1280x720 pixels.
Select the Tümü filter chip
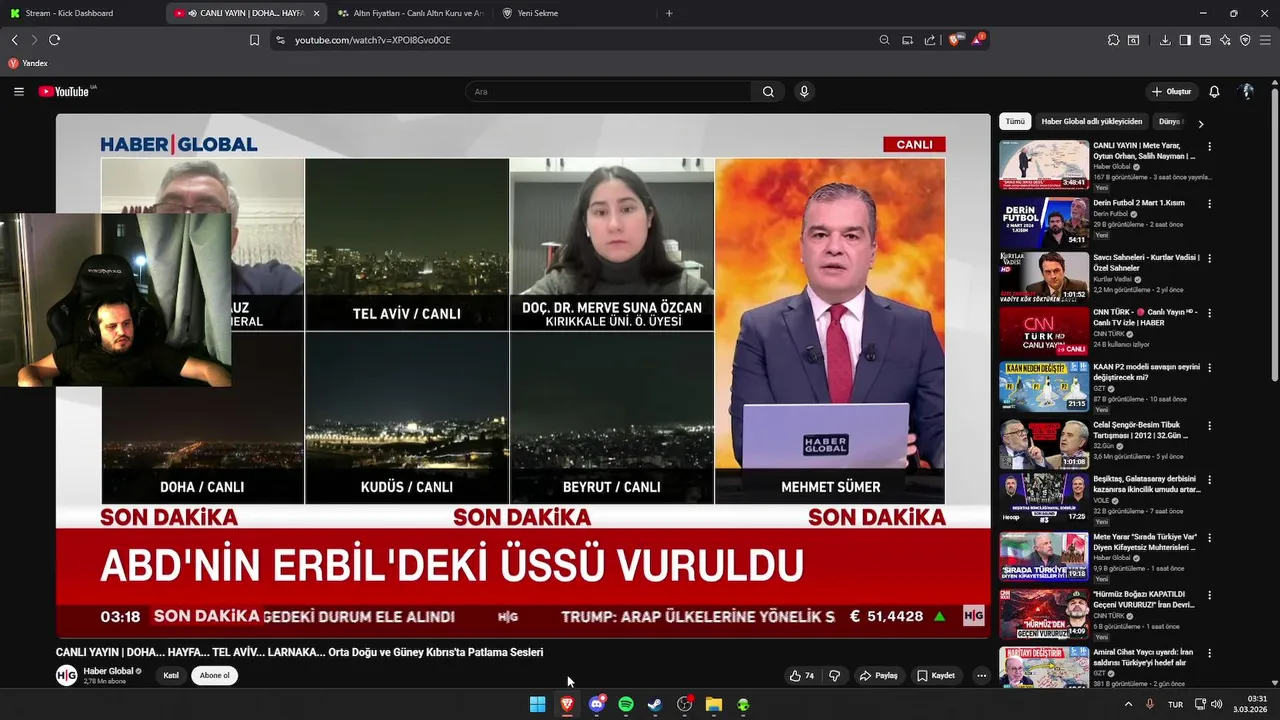(1015, 121)
